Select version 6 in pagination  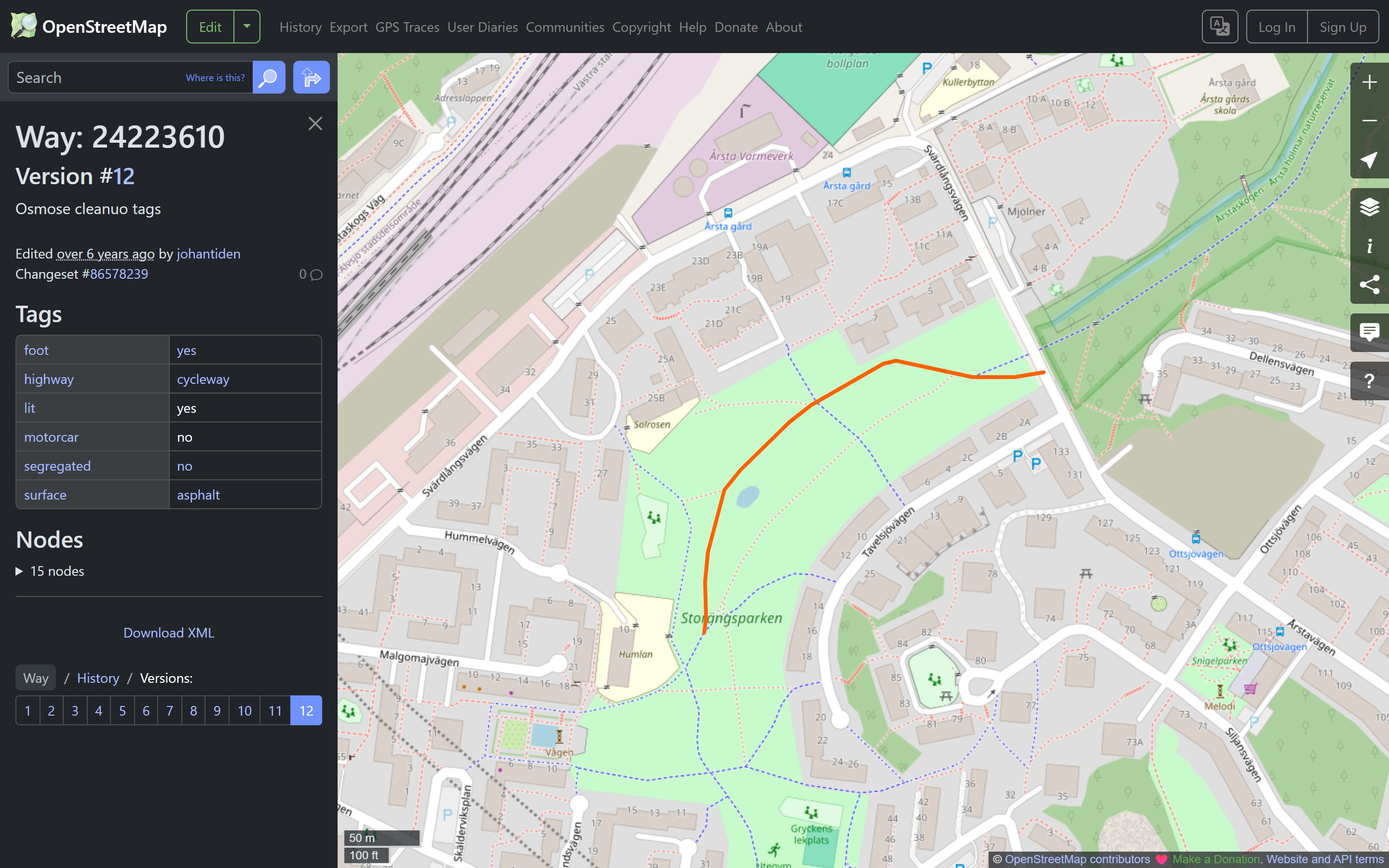146,711
